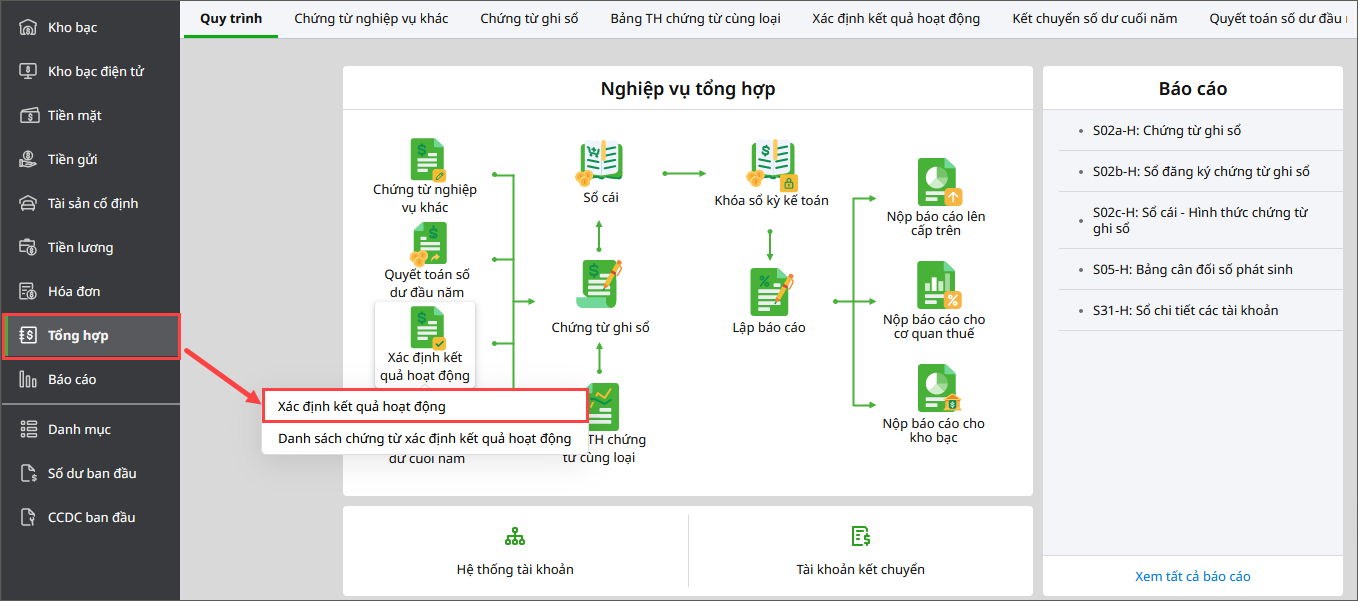Open Nộp báo cáo lên cấp trên icon
1358x601 pixels.
(939, 183)
